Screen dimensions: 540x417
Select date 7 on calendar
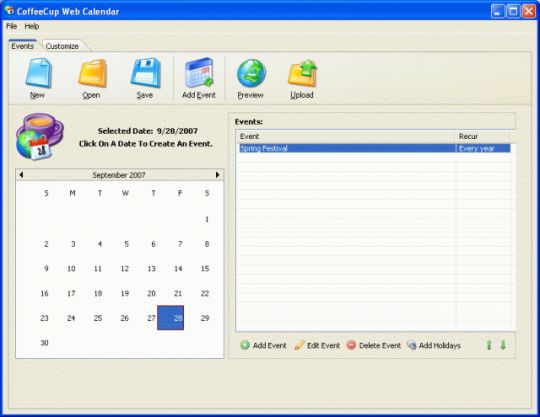pyautogui.click(x=180, y=244)
